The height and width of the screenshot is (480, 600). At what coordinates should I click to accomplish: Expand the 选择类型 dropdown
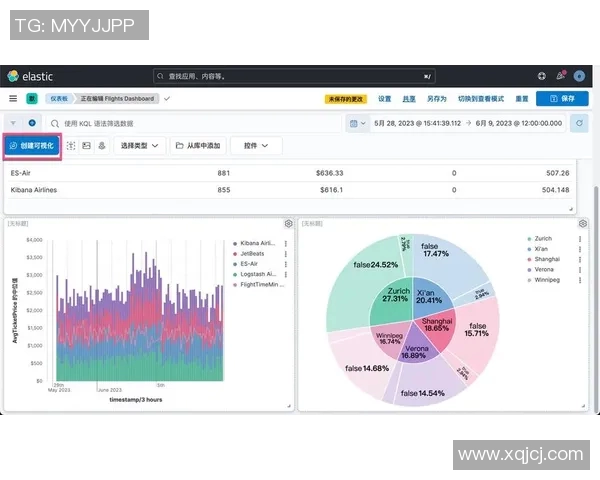tap(139, 146)
